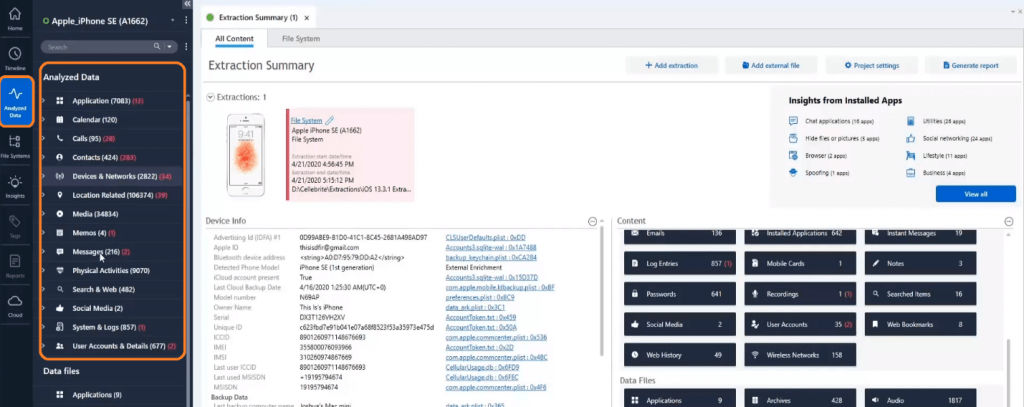Open Project settings
This screenshot has height=407, width=1024.
click(871, 65)
